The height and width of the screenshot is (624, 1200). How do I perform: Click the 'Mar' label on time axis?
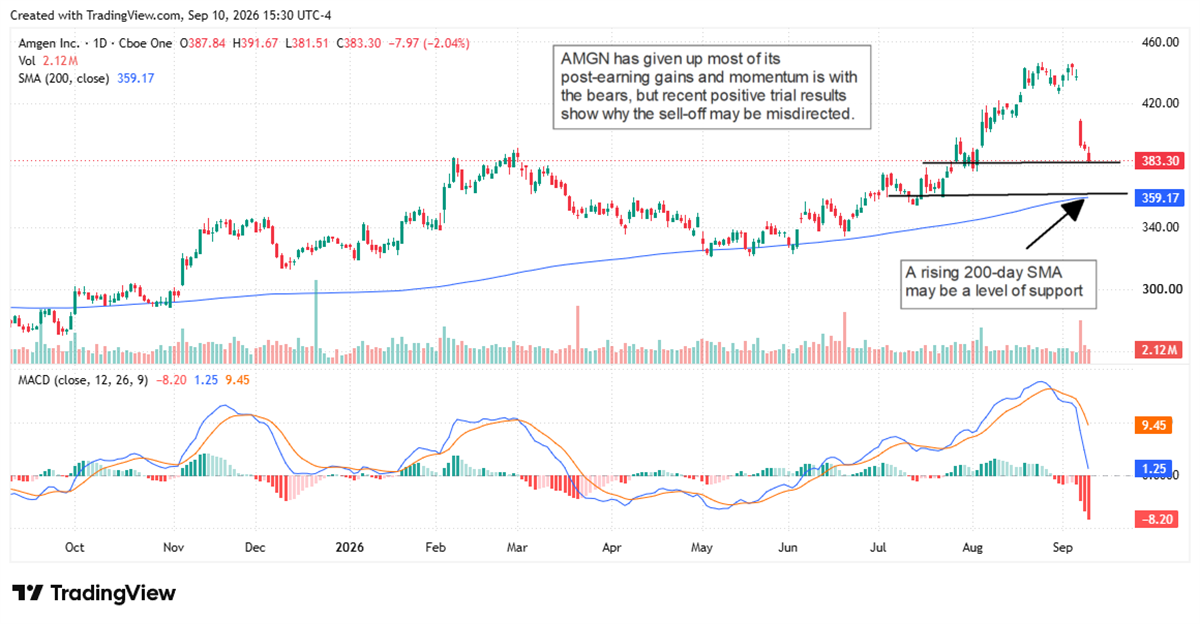(515, 547)
